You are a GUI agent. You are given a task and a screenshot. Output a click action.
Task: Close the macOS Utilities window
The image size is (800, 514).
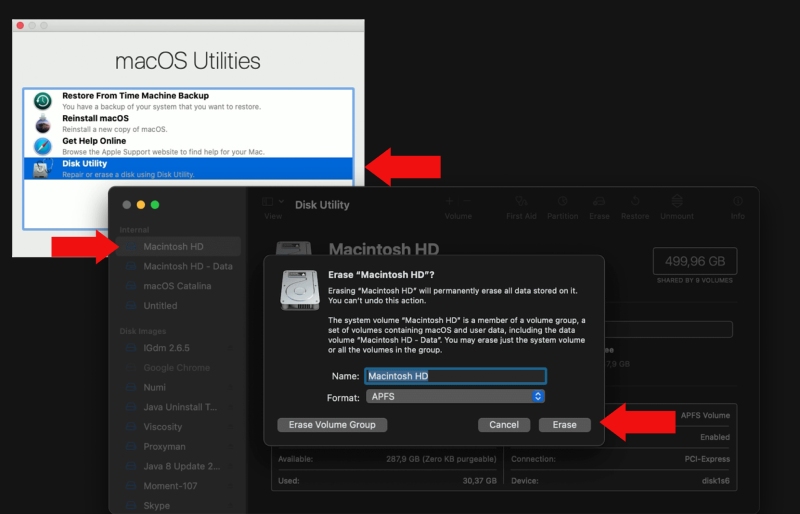click(x=20, y=26)
